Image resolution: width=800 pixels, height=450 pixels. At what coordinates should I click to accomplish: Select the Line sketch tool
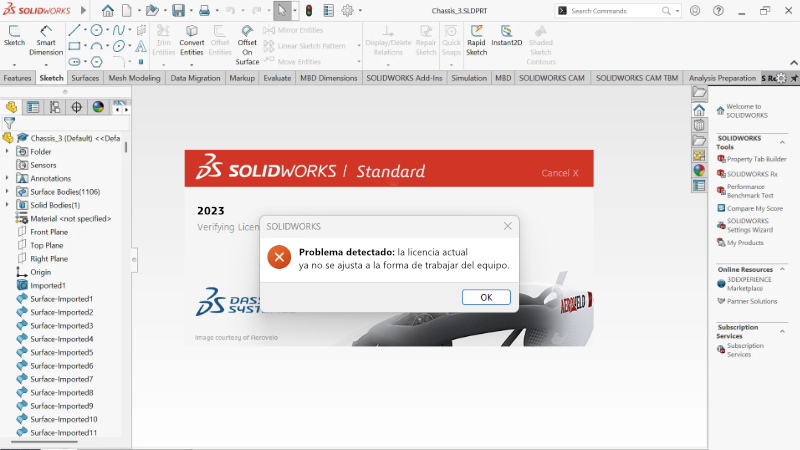[x=74, y=31]
